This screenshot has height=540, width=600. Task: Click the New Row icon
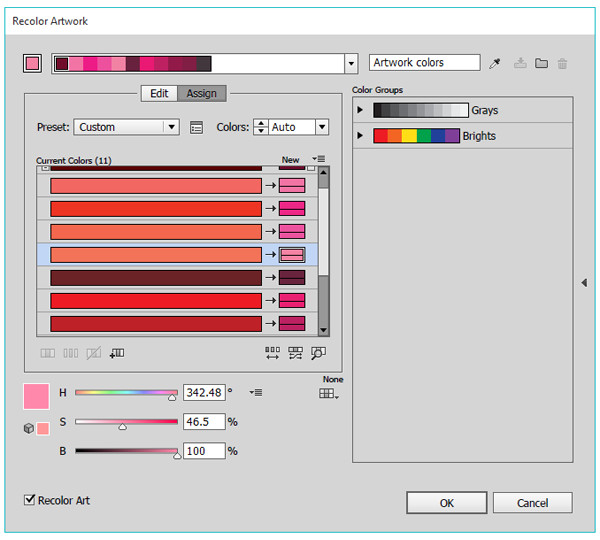click(117, 353)
